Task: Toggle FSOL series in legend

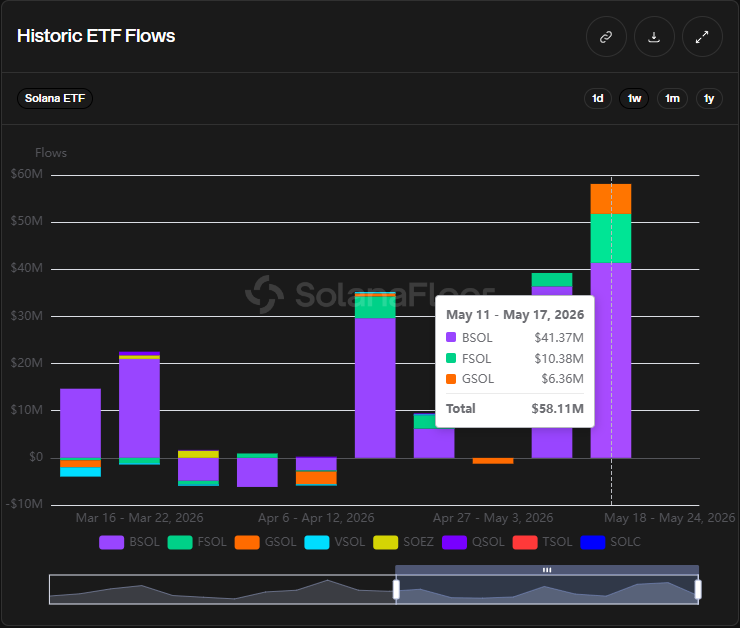Action: (x=197, y=542)
